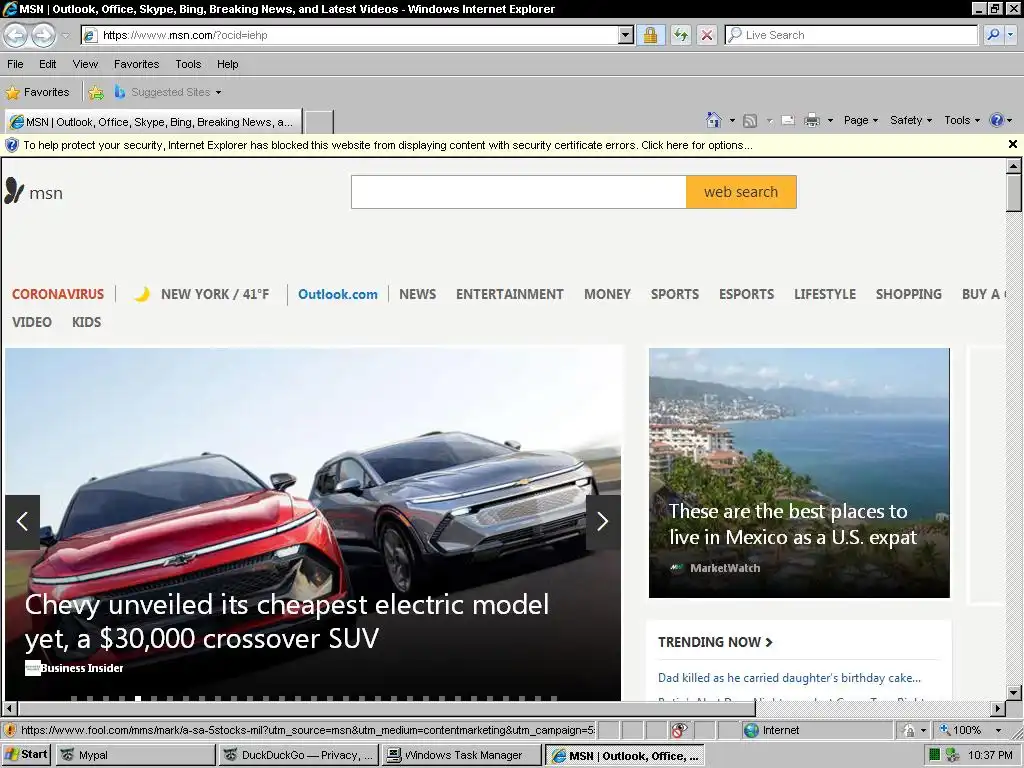The width and height of the screenshot is (1024, 768).
Task: Open the Tools command bar menu
Action: point(962,120)
